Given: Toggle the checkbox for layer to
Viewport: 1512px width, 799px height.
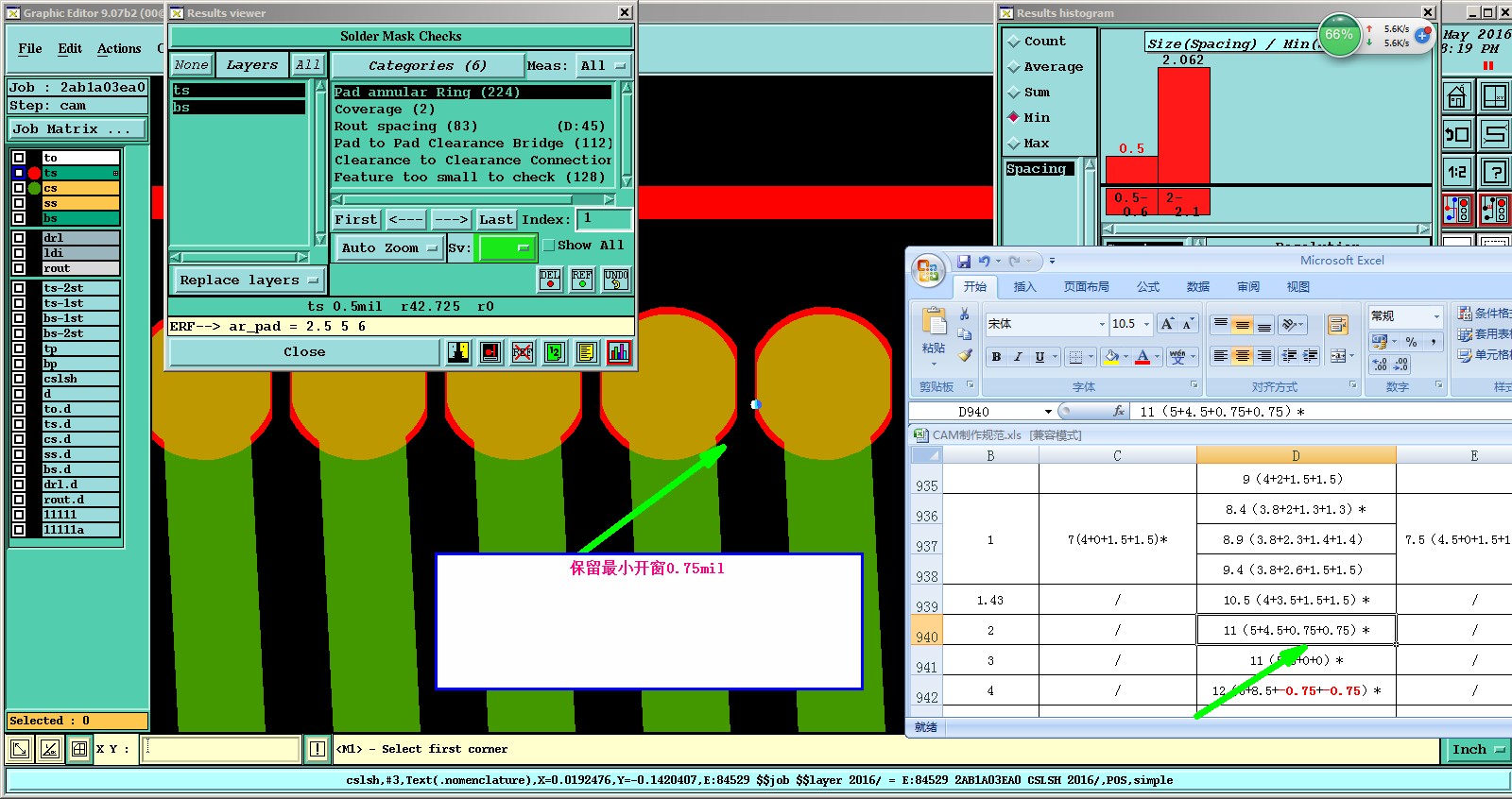Looking at the screenshot, I should click(19, 158).
